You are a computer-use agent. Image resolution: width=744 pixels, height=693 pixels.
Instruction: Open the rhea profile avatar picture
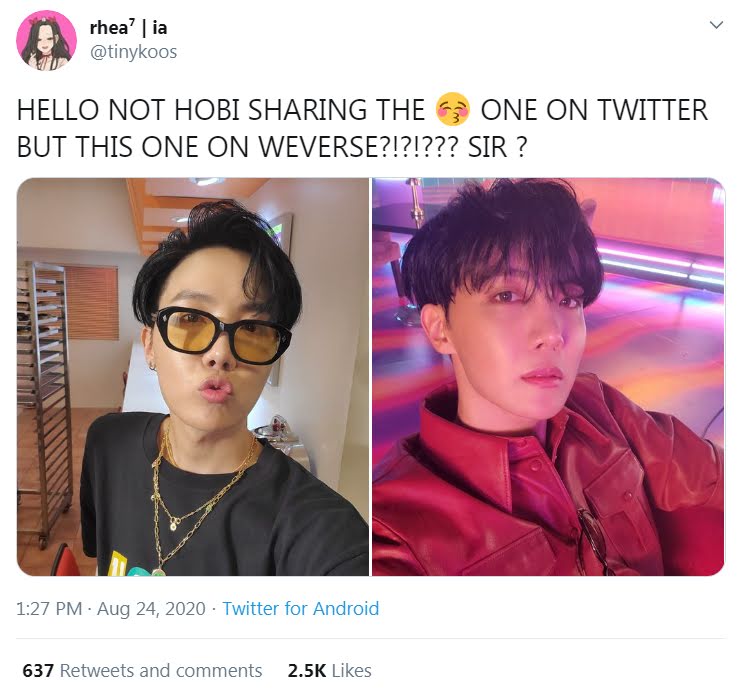click(x=46, y=40)
